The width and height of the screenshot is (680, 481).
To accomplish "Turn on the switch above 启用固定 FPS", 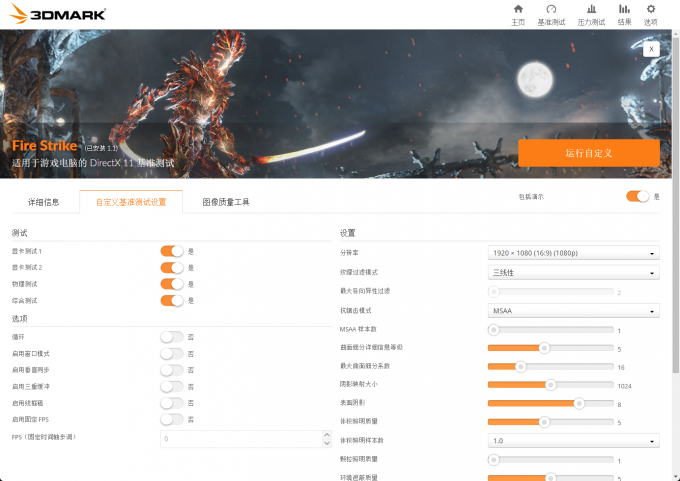I will click(x=172, y=403).
